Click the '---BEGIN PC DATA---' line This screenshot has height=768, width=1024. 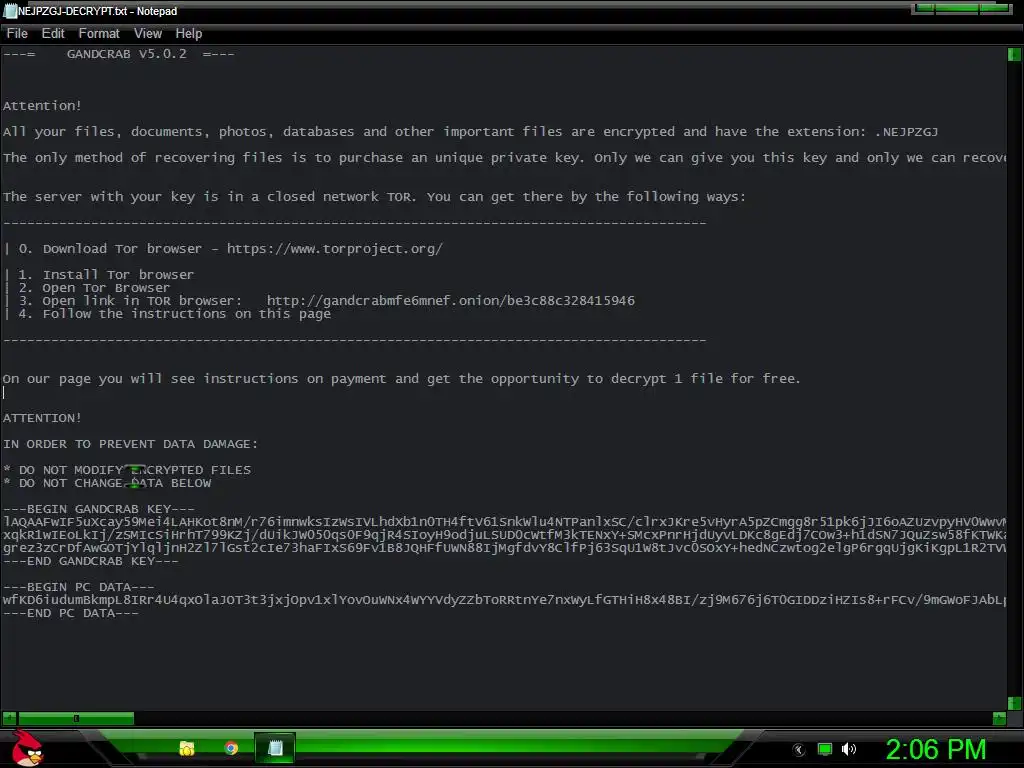tap(79, 587)
